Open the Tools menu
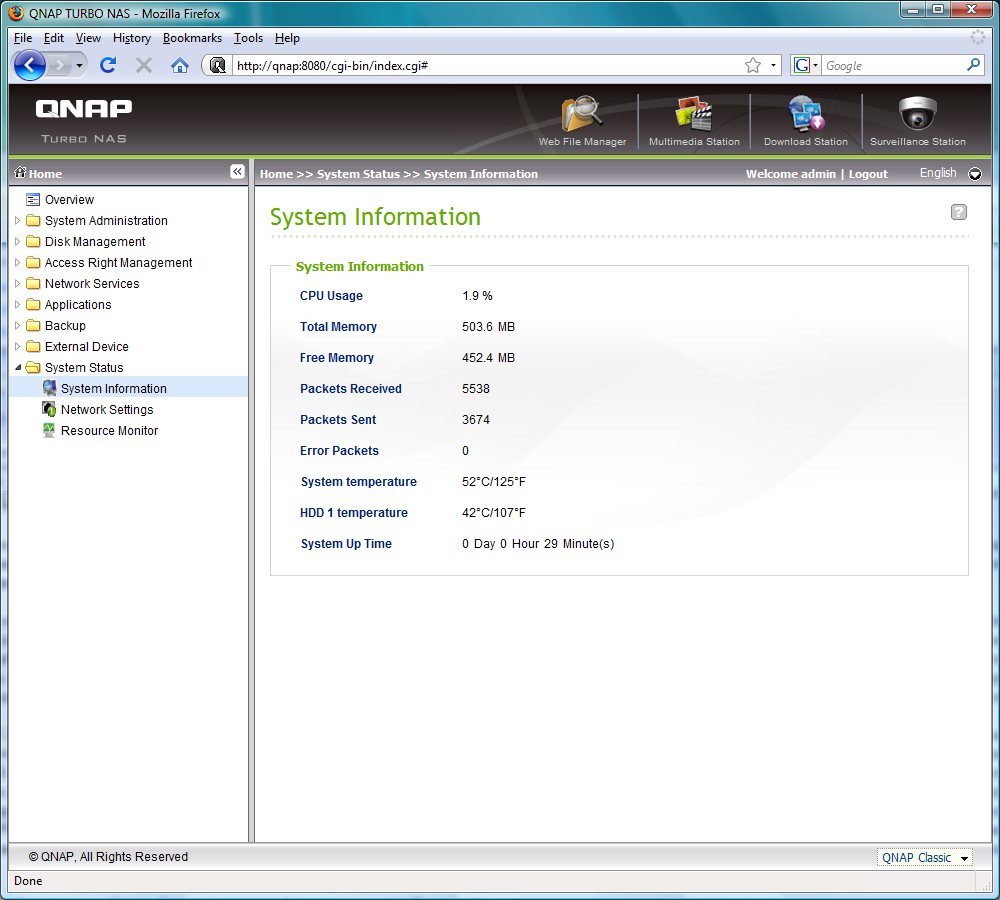1000x900 pixels. 248,38
